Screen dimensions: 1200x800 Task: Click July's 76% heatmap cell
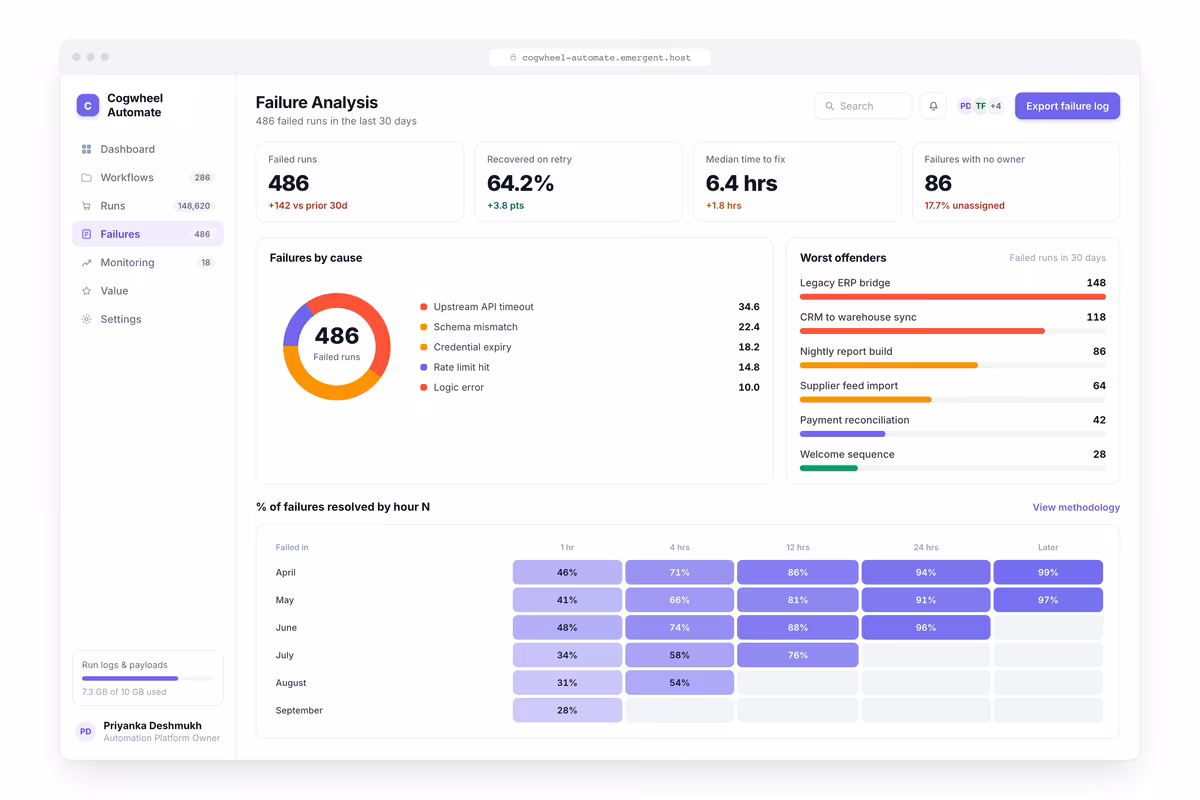[x=798, y=655]
